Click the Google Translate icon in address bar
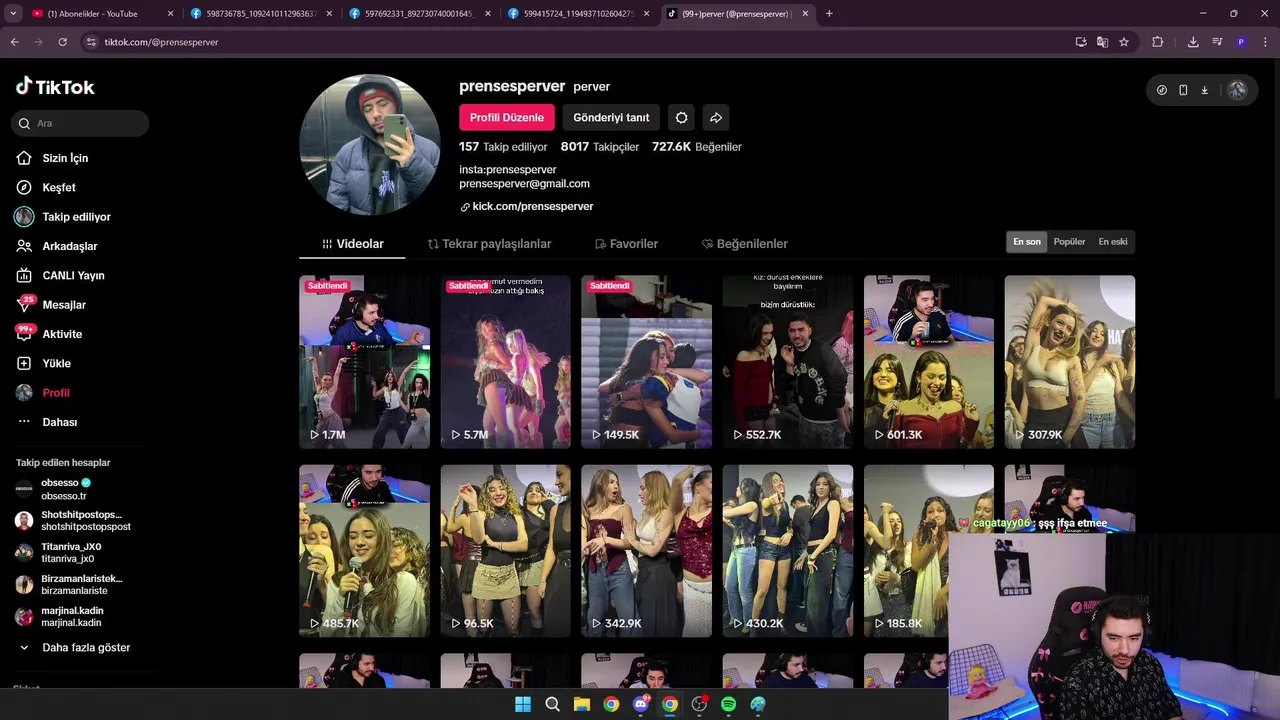 click(x=1102, y=42)
